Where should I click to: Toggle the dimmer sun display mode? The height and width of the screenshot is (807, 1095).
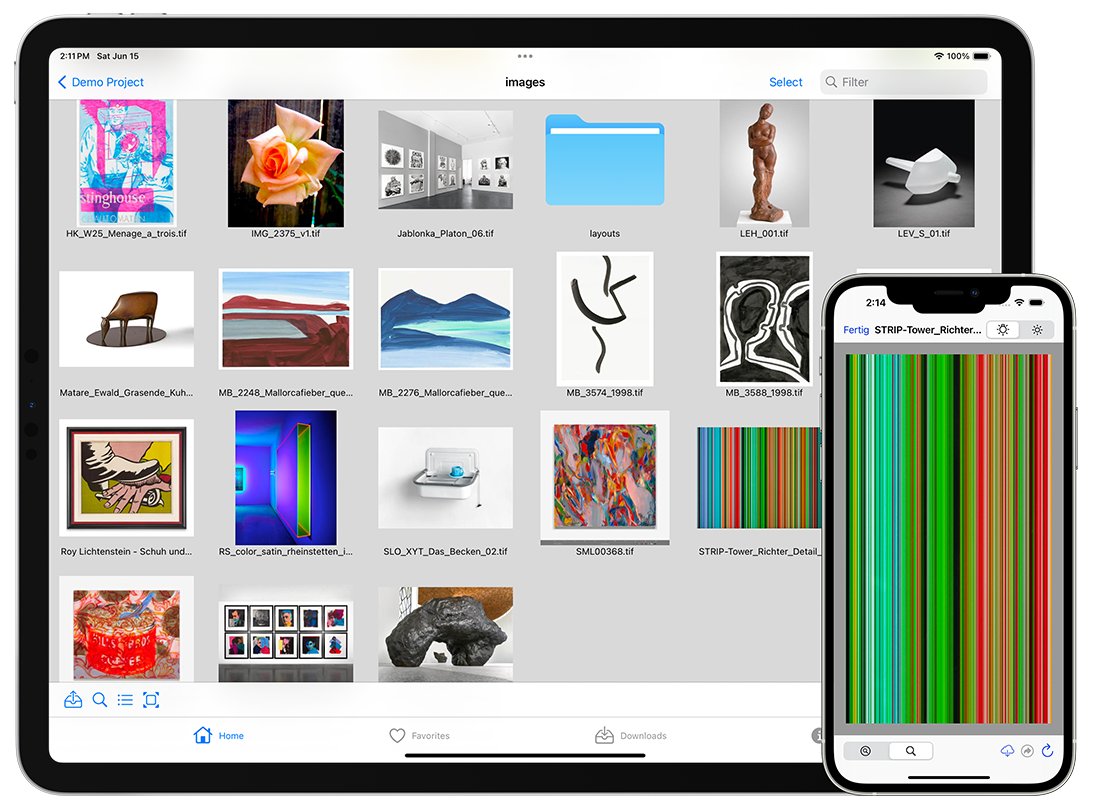pyautogui.click(x=1037, y=330)
